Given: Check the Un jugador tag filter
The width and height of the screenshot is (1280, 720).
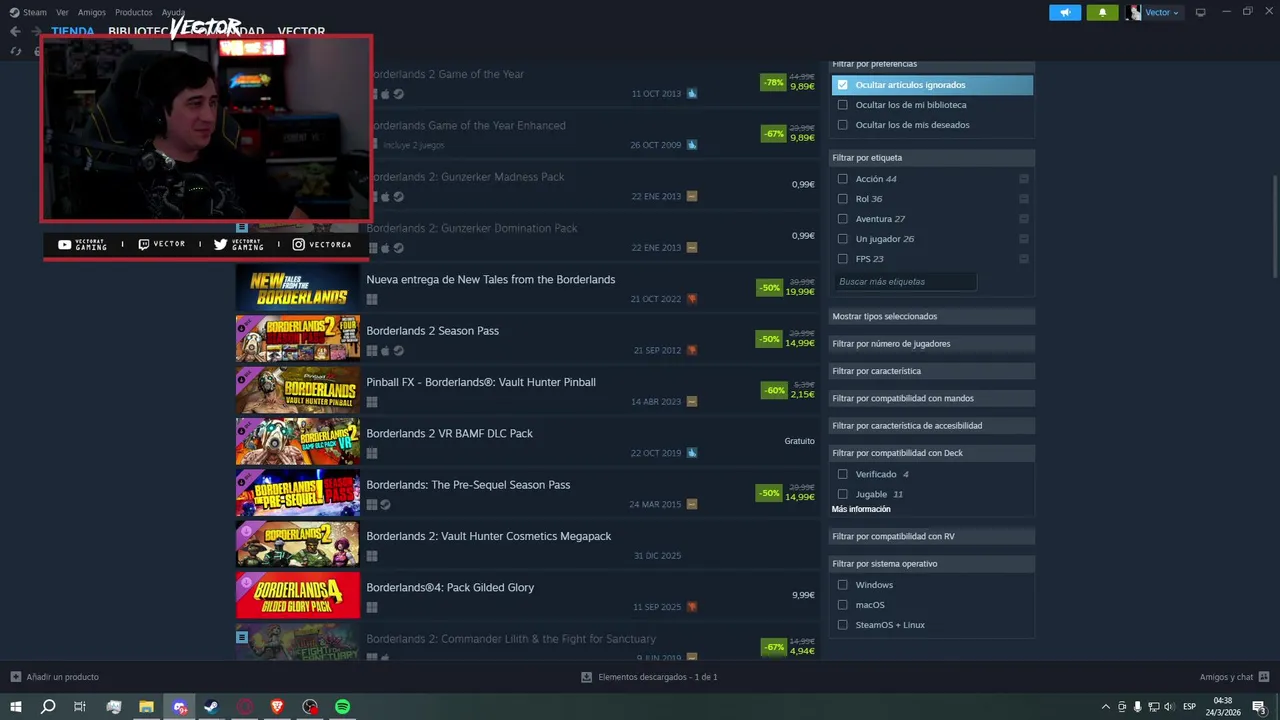Looking at the screenshot, I should [x=842, y=239].
